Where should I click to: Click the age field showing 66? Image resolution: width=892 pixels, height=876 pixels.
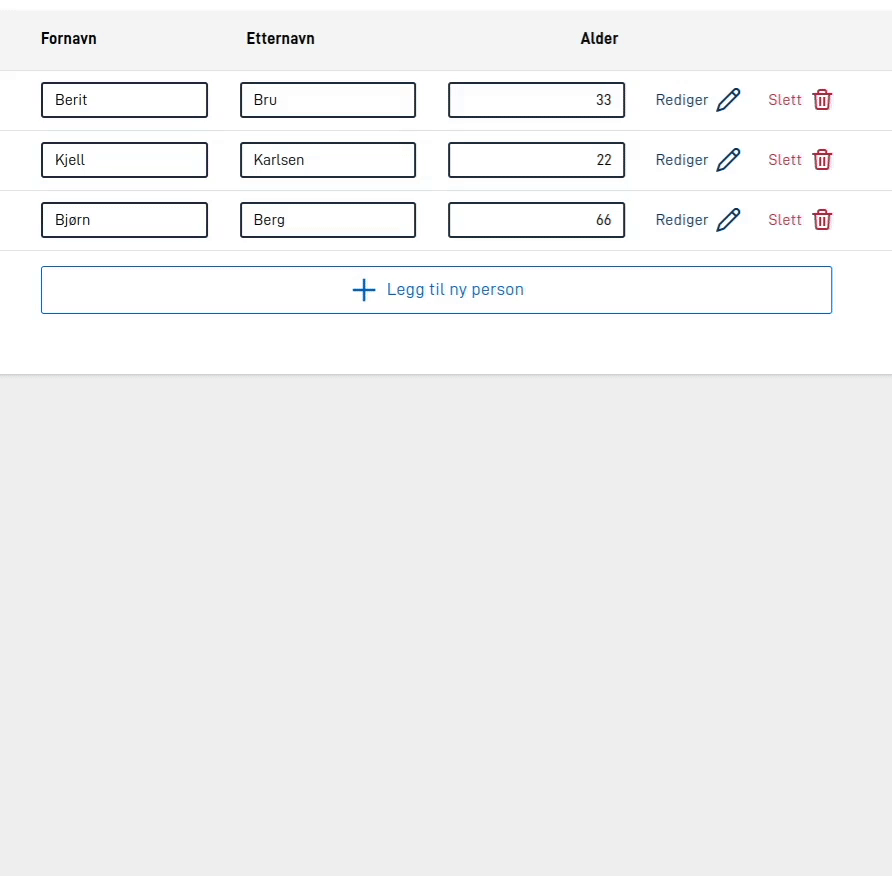536,220
